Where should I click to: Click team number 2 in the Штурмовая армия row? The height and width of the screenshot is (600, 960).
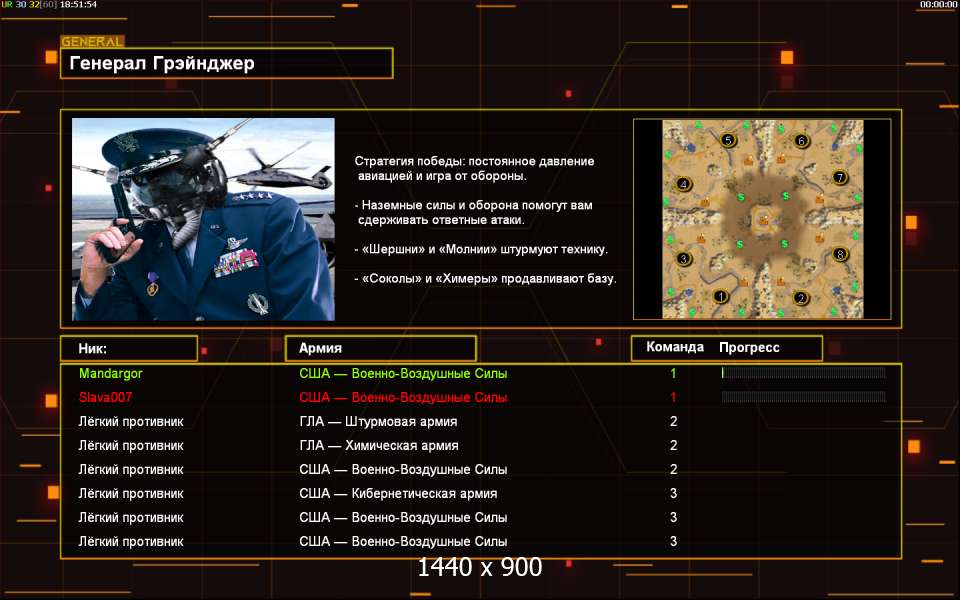(x=673, y=421)
